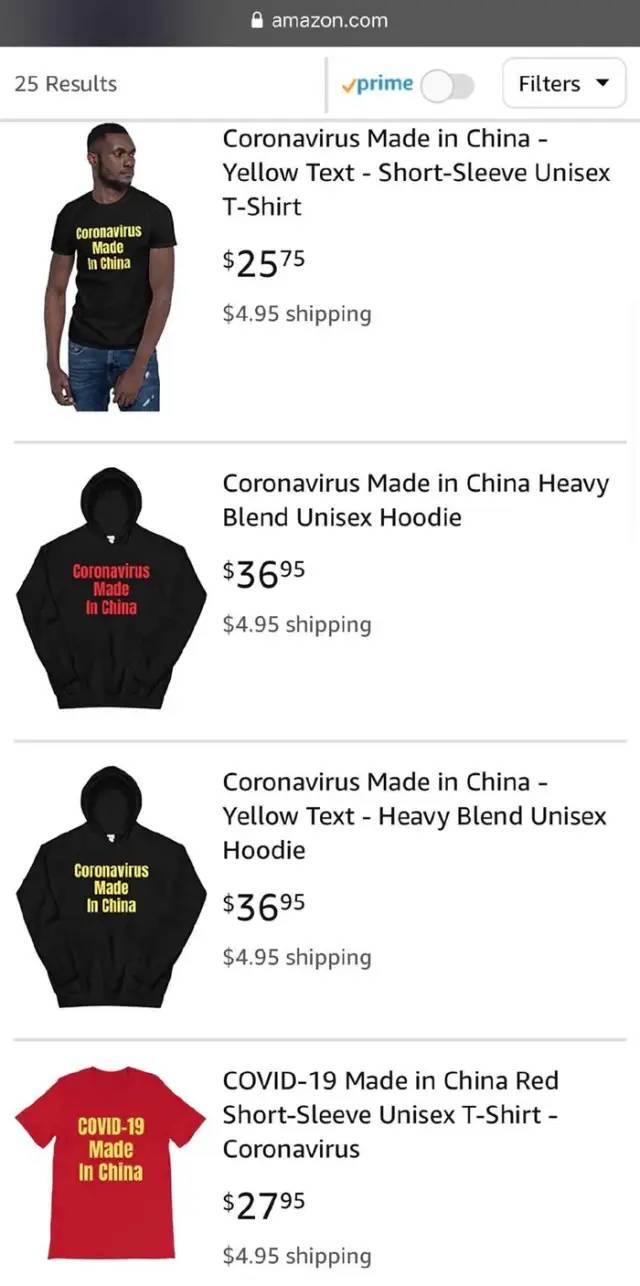Image resolution: width=640 pixels, height=1286 pixels.
Task: Click shipping text under first T-shirt
Action: click(x=296, y=314)
